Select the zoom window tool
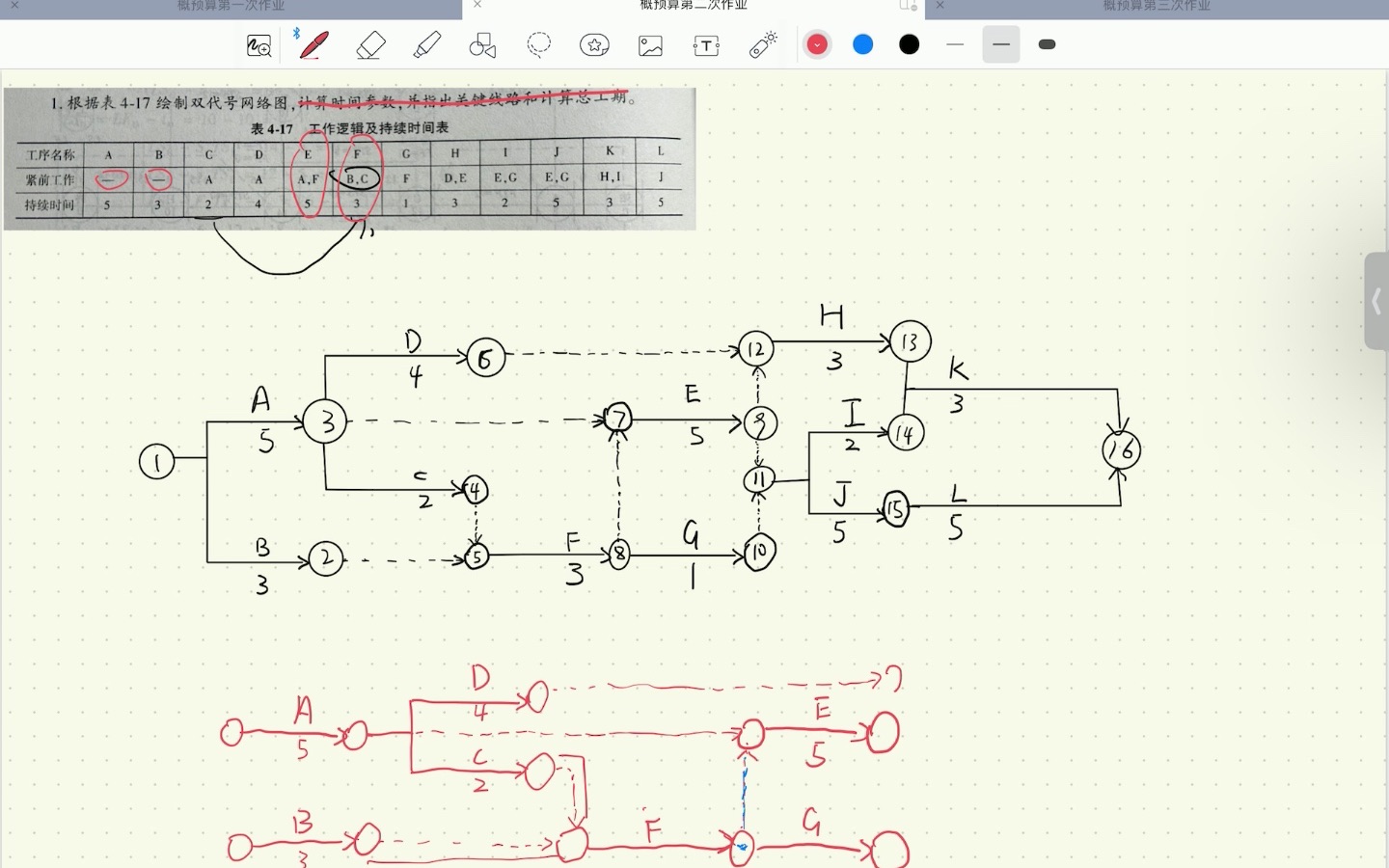The height and width of the screenshot is (868, 1389). coord(259,45)
